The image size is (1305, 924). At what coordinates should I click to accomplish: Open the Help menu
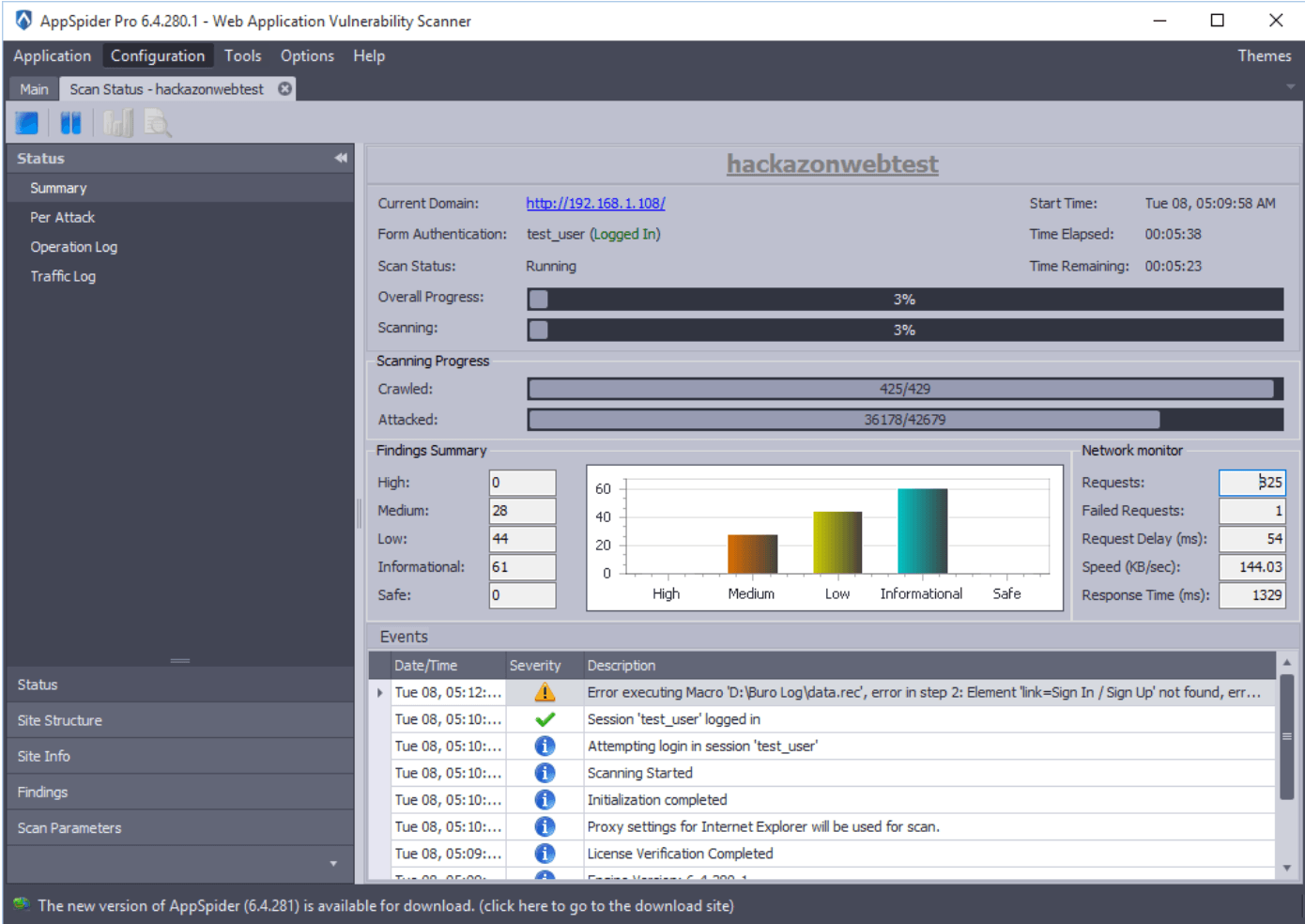point(369,55)
